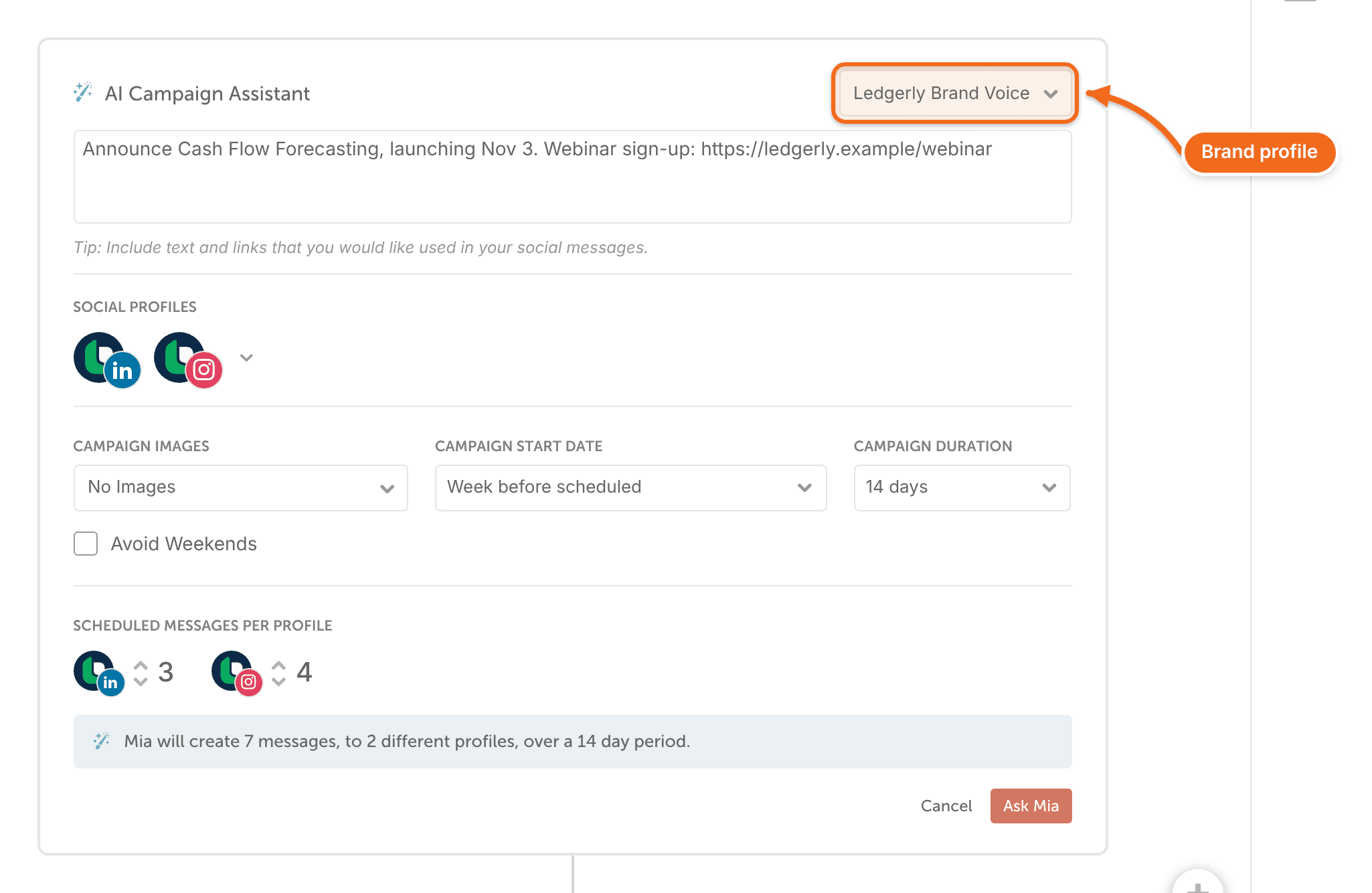Click the Cancel link
Screen dimensions: 1372x893
[946, 806]
